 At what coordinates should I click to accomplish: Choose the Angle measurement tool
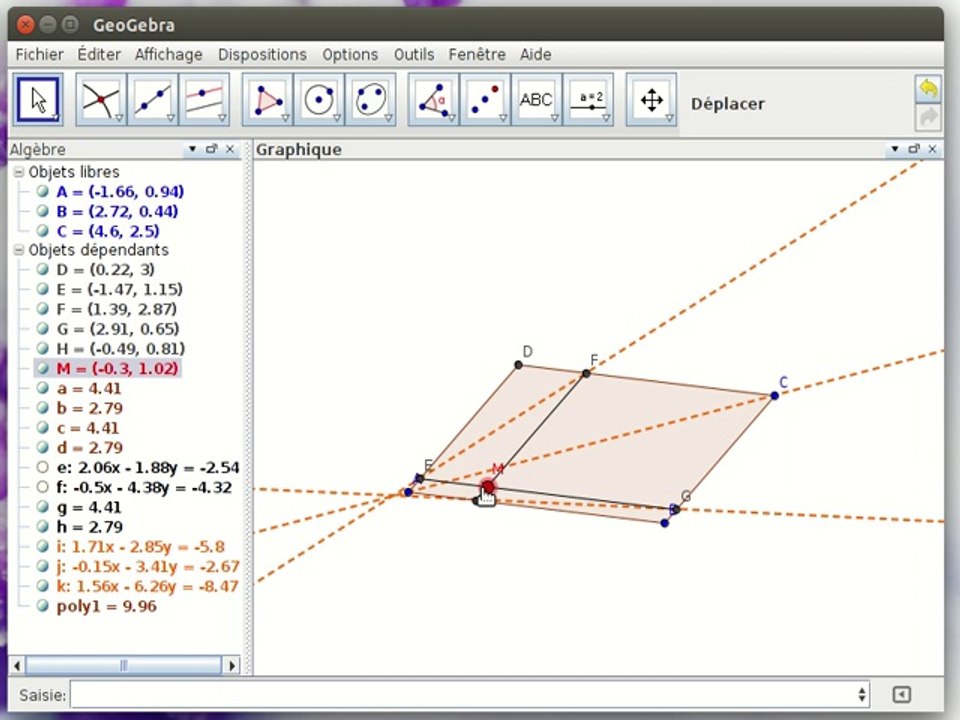[433, 100]
